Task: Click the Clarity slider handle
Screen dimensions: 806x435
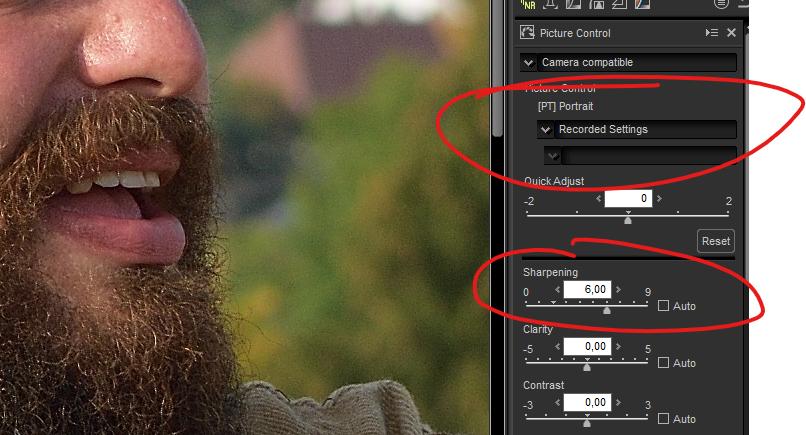Action: (587, 367)
